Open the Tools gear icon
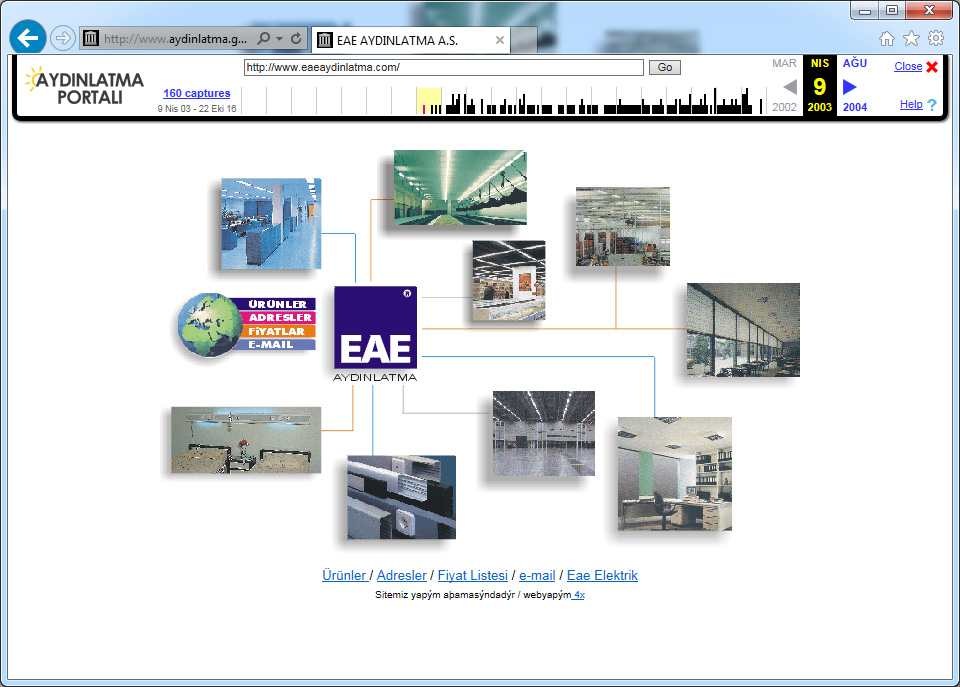This screenshot has height=687, width=960. pyautogui.click(x=936, y=39)
